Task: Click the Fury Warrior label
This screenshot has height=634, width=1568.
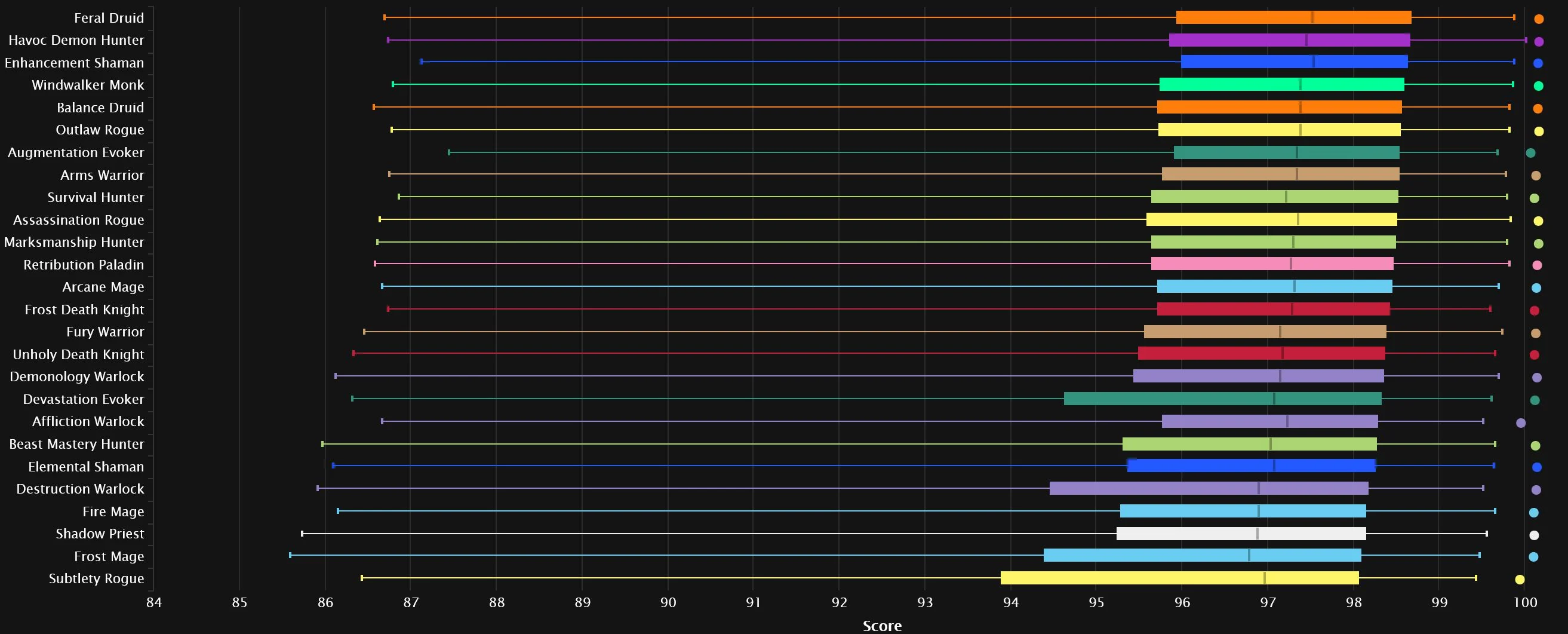Action: pos(105,332)
